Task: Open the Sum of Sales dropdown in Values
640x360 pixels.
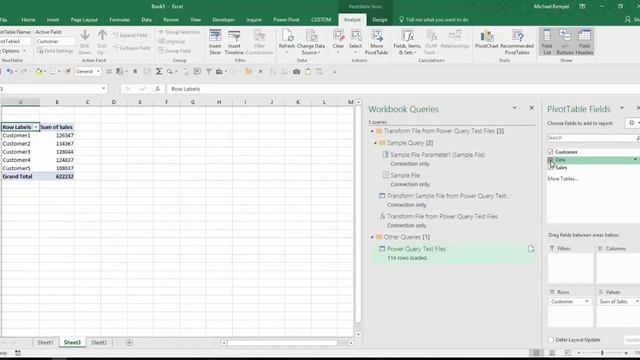Action: coord(636,302)
